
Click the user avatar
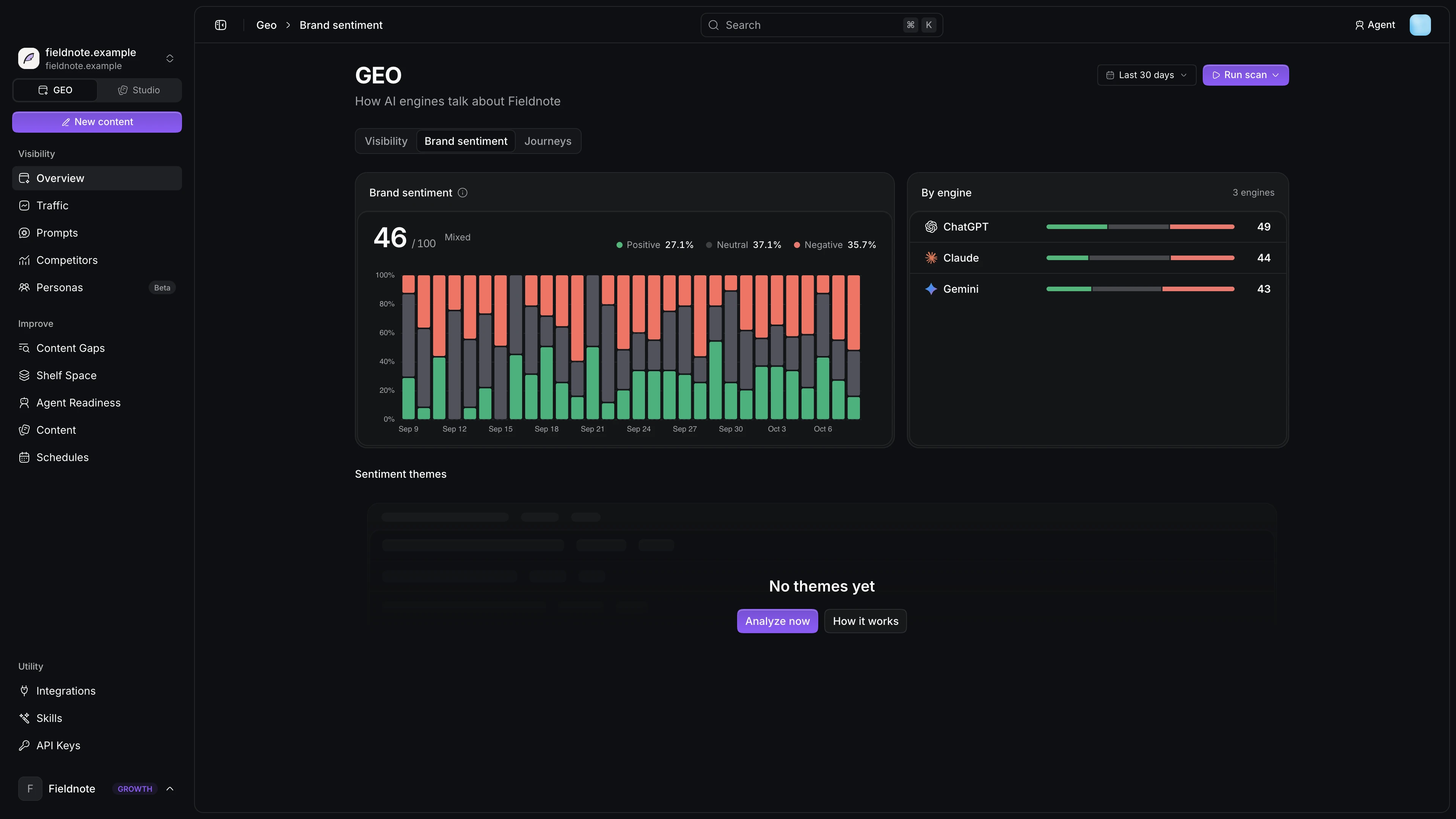1420,25
